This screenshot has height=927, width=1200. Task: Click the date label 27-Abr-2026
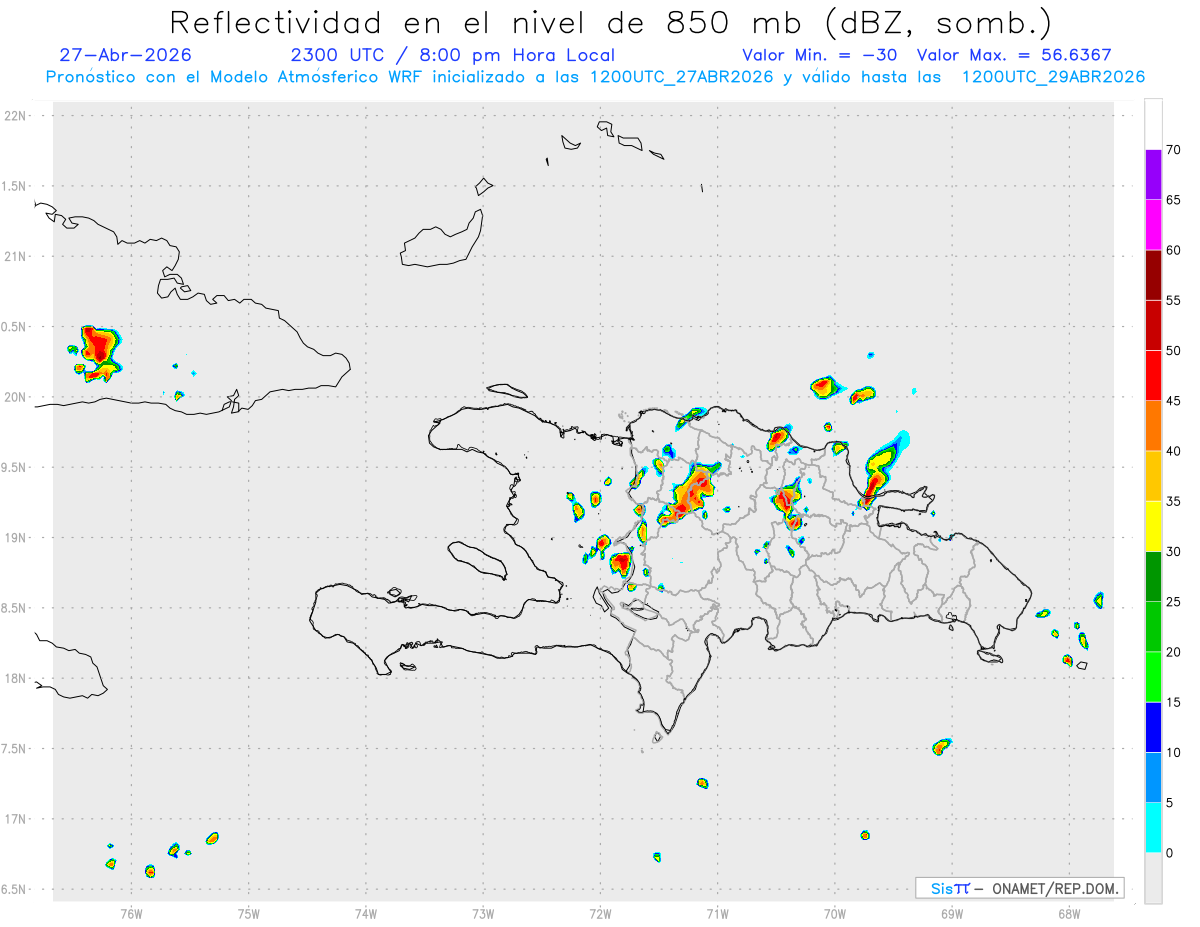[125, 55]
